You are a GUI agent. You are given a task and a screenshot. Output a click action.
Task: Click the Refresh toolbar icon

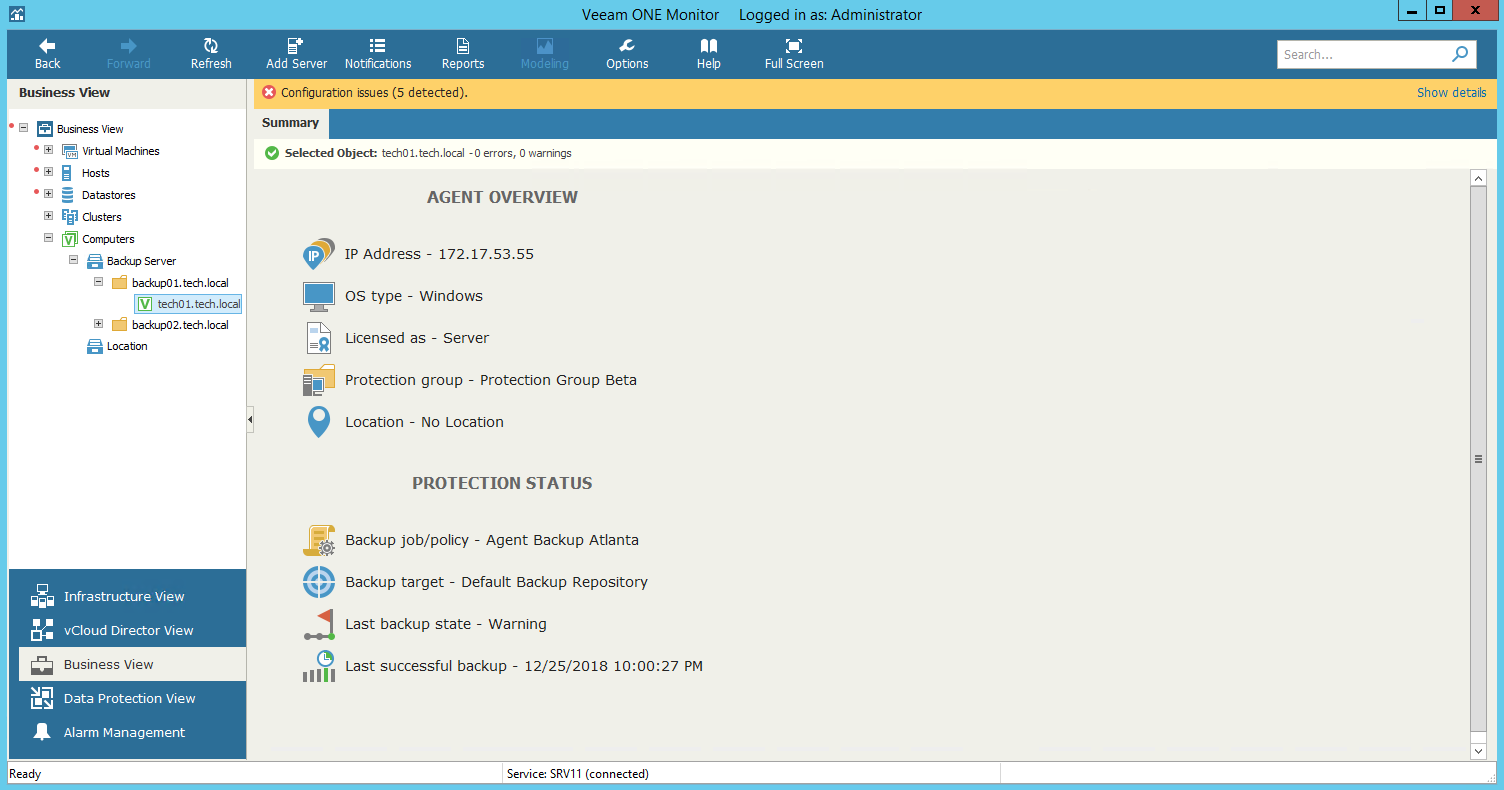pos(211,46)
